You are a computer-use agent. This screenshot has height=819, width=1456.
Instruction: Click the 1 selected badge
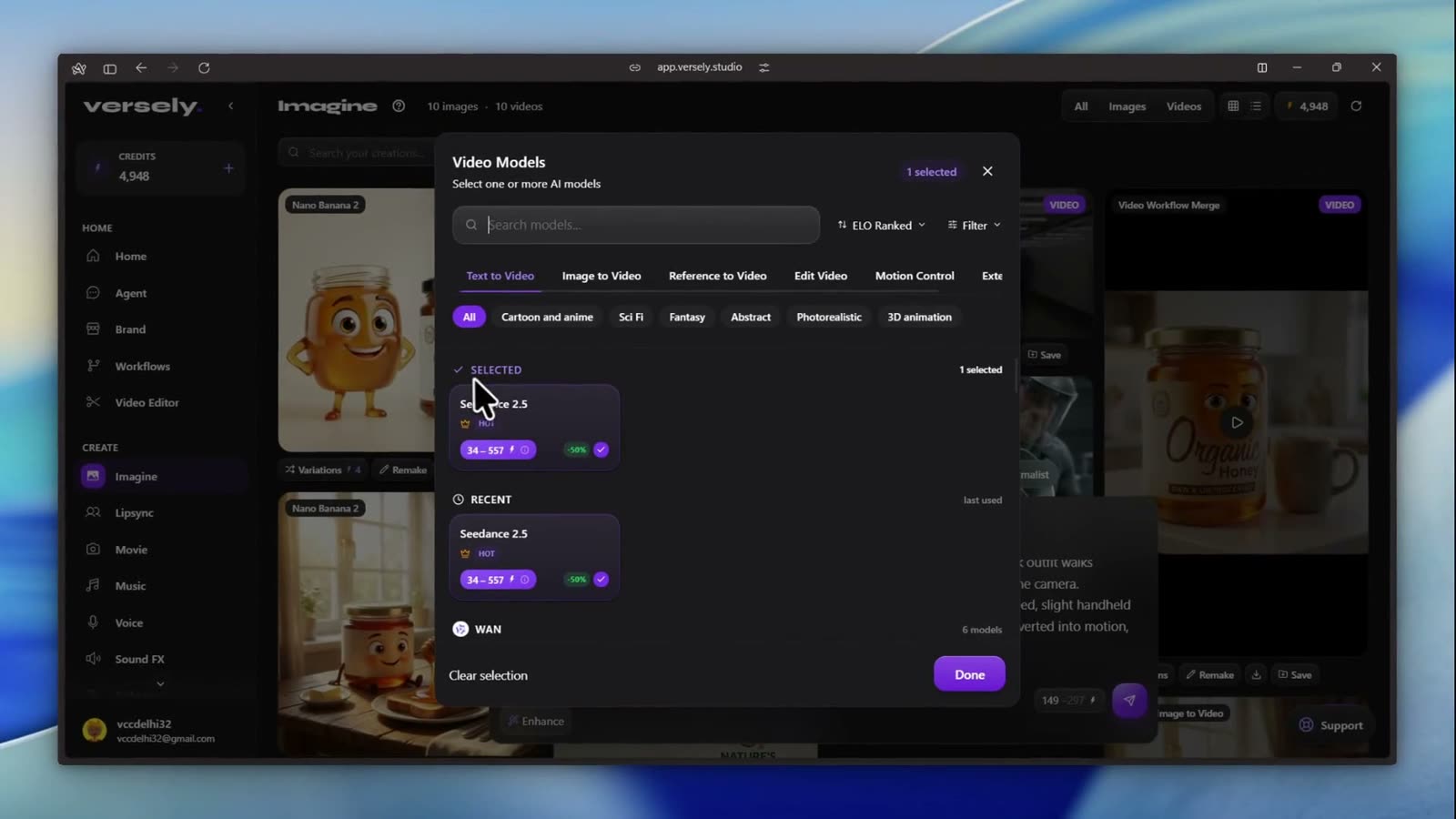tap(931, 172)
